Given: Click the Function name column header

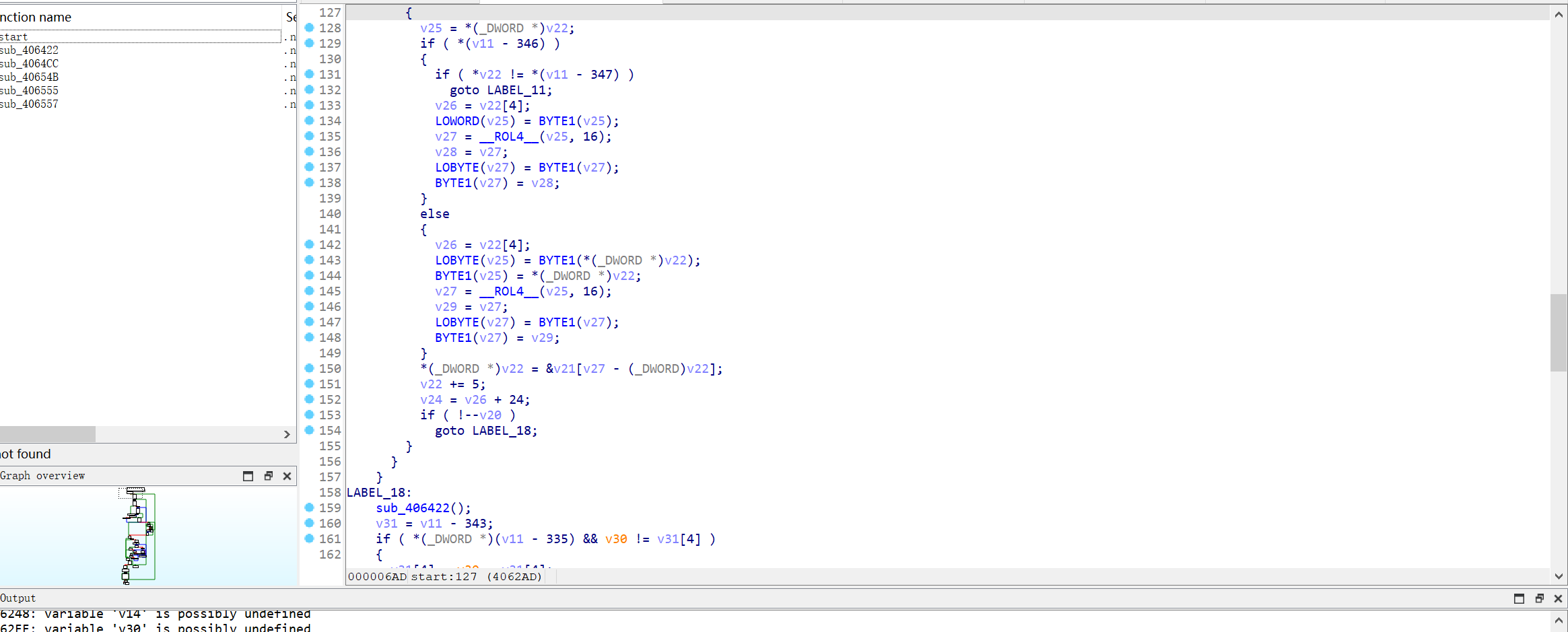Looking at the screenshot, I should pyautogui.click(x=140, y=17).
